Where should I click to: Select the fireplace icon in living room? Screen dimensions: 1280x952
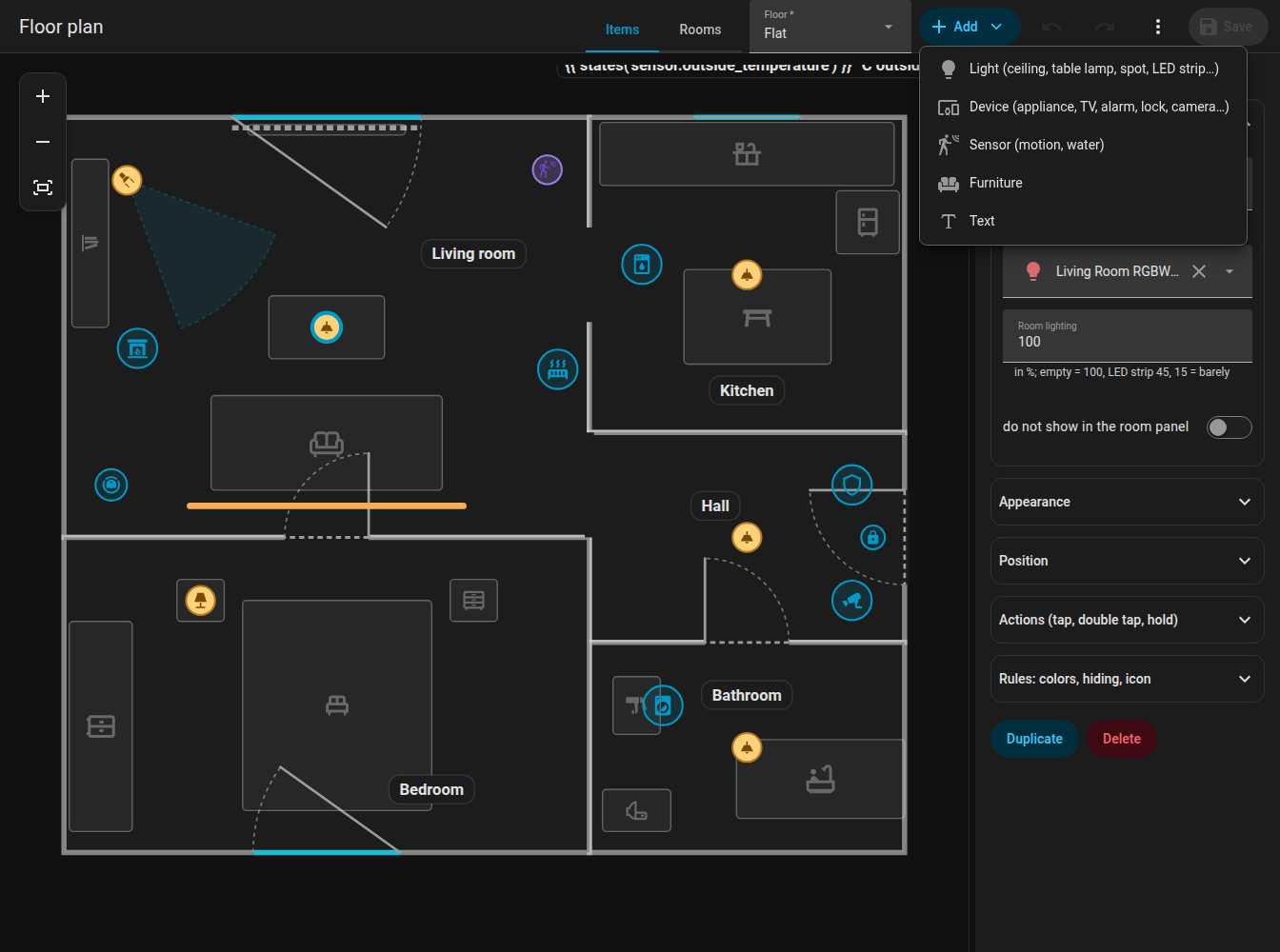137,348
